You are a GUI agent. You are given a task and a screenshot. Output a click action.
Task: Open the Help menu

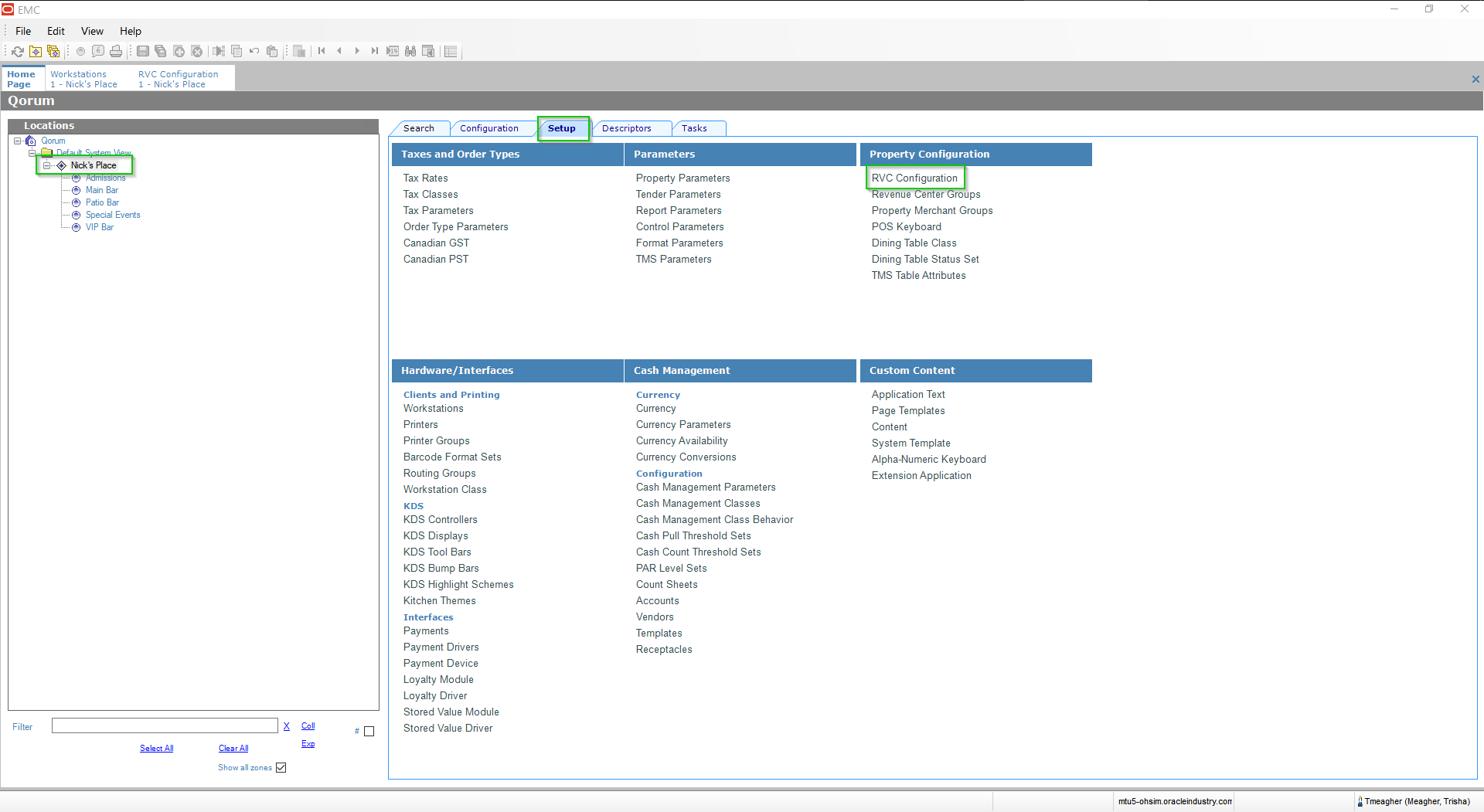point(131,32)
